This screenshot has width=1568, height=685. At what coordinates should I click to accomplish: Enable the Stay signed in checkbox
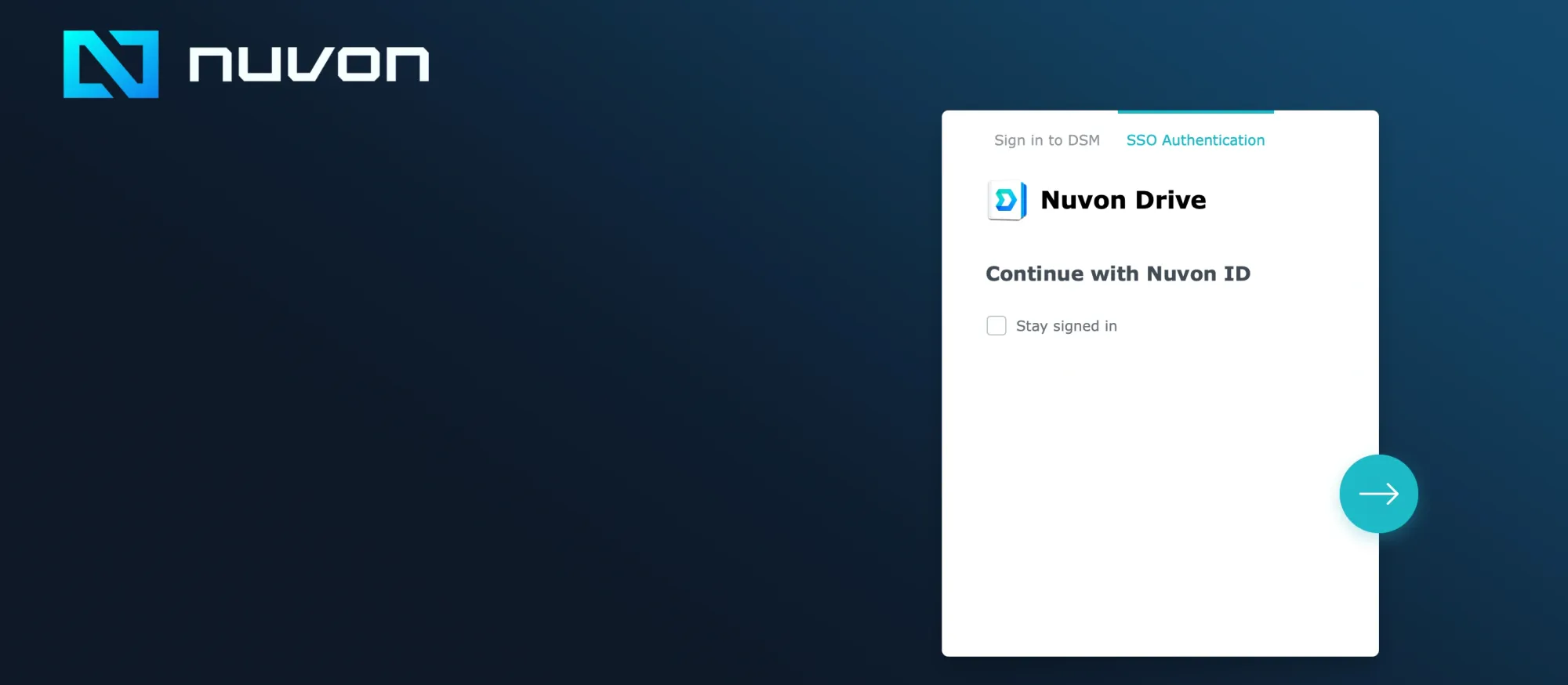[996, 326]
